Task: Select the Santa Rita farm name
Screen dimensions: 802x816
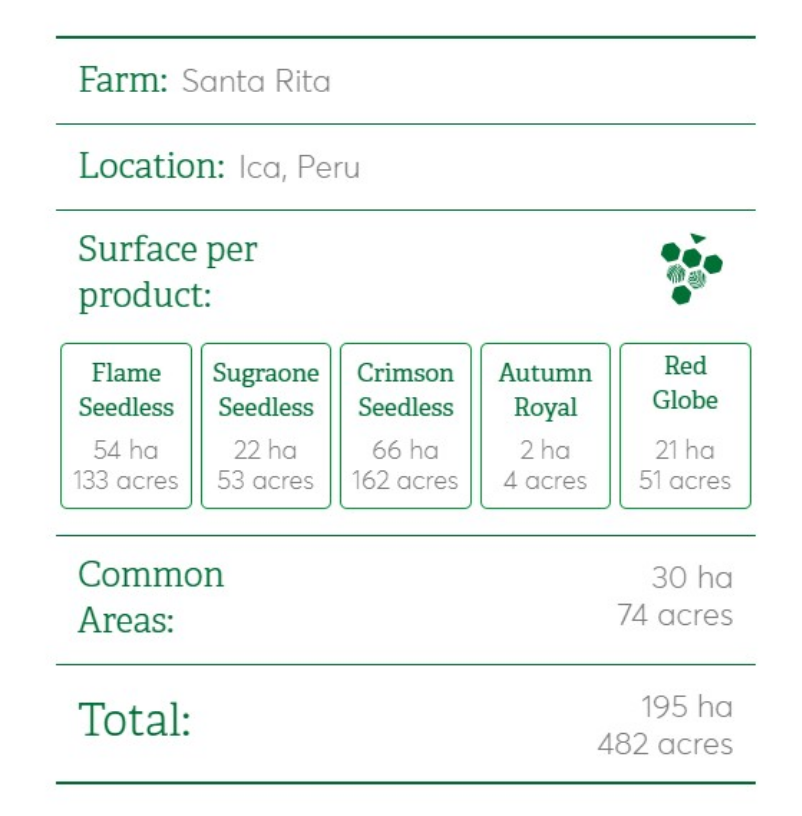Action: tap(256, 81)
